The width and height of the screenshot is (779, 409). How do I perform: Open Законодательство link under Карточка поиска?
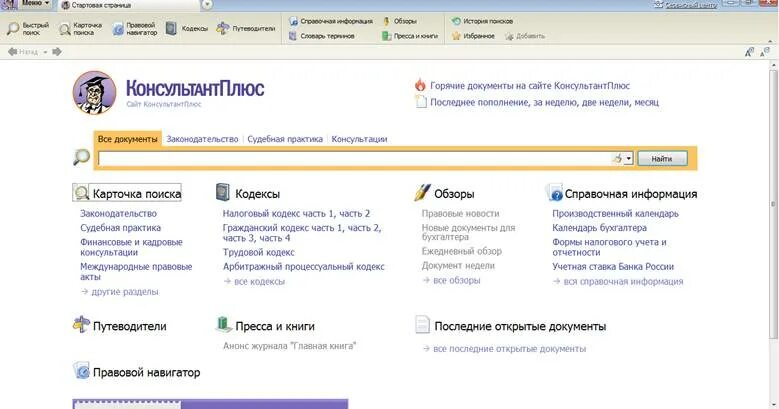coord(118,213)
